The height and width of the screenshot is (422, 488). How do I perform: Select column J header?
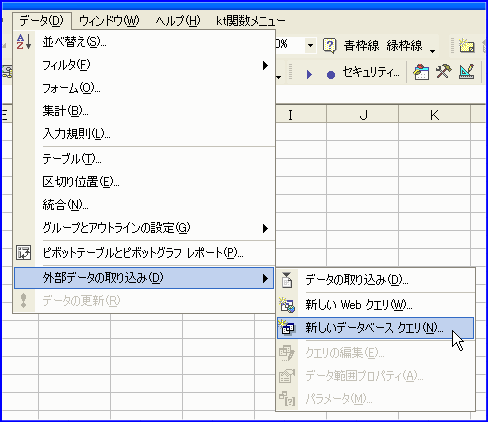(x=363, y=115)
